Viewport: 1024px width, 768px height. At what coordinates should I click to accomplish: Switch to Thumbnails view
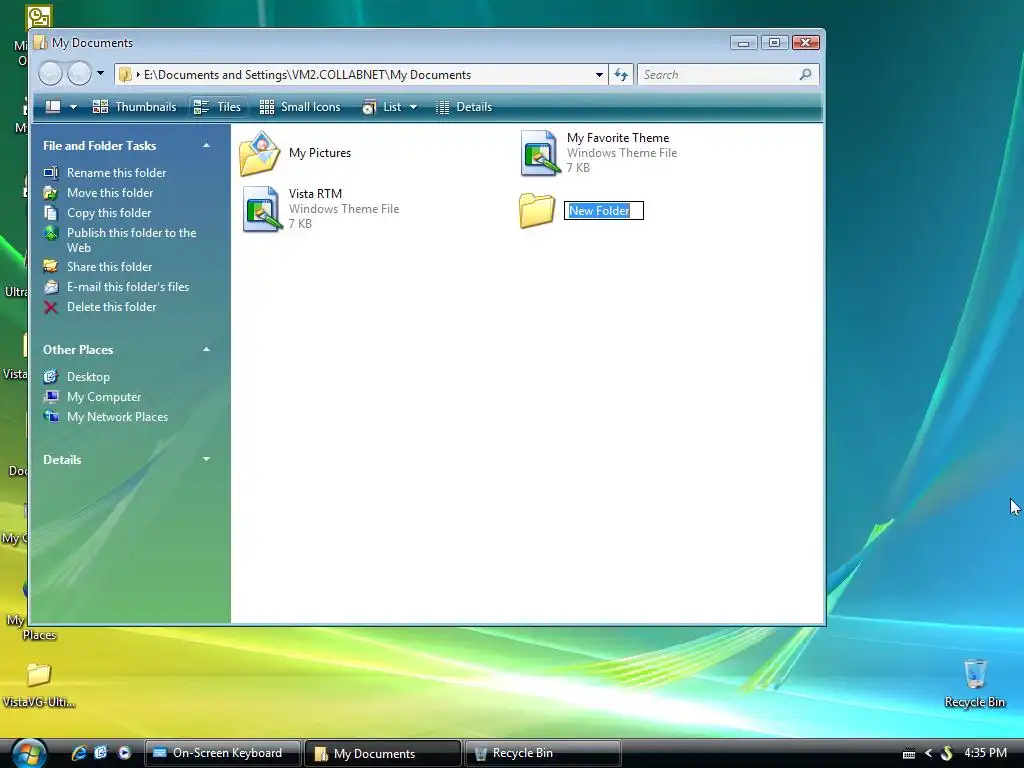(135, 106)
